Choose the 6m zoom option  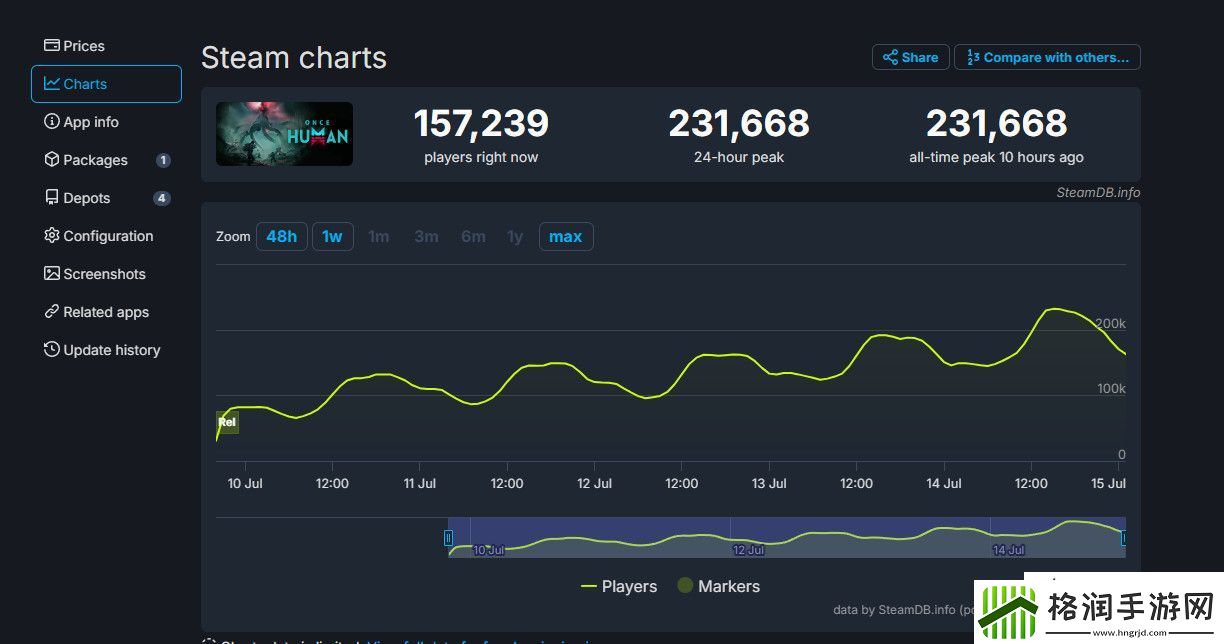473,236
